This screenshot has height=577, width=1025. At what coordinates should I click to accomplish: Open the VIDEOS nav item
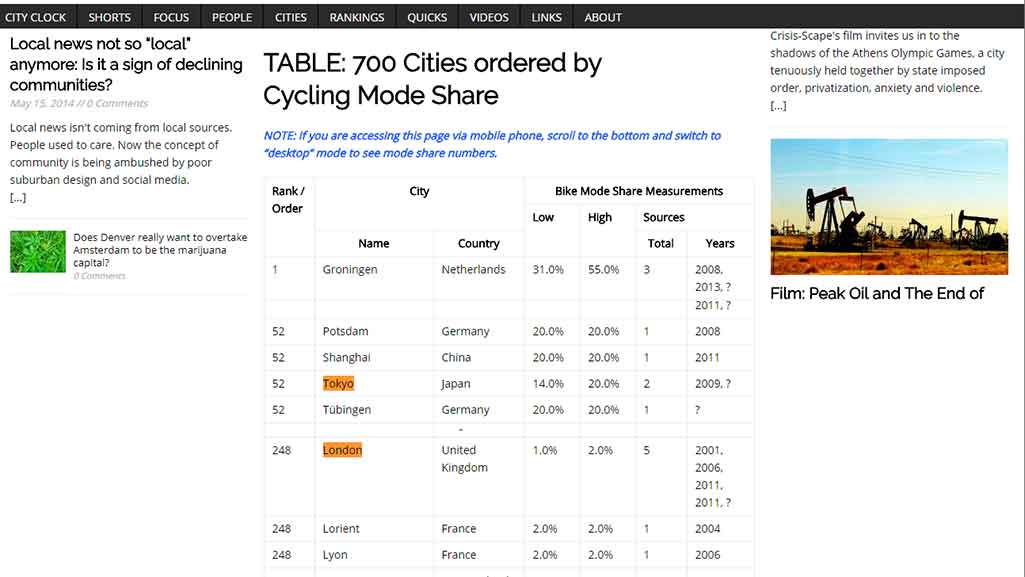(x=488, y=17)
